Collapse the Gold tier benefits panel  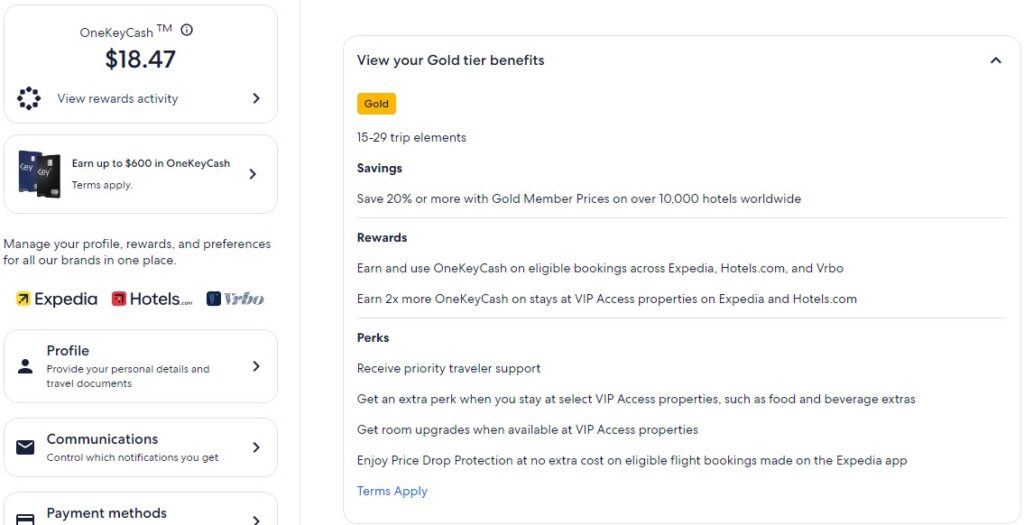pyautogui.click(x=995, y=61)
